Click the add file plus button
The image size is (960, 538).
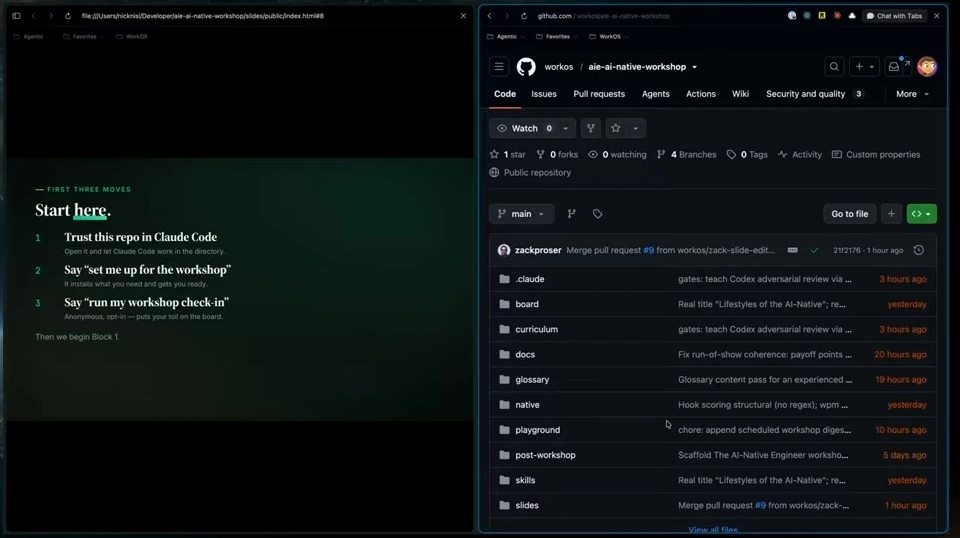(891, 214)
